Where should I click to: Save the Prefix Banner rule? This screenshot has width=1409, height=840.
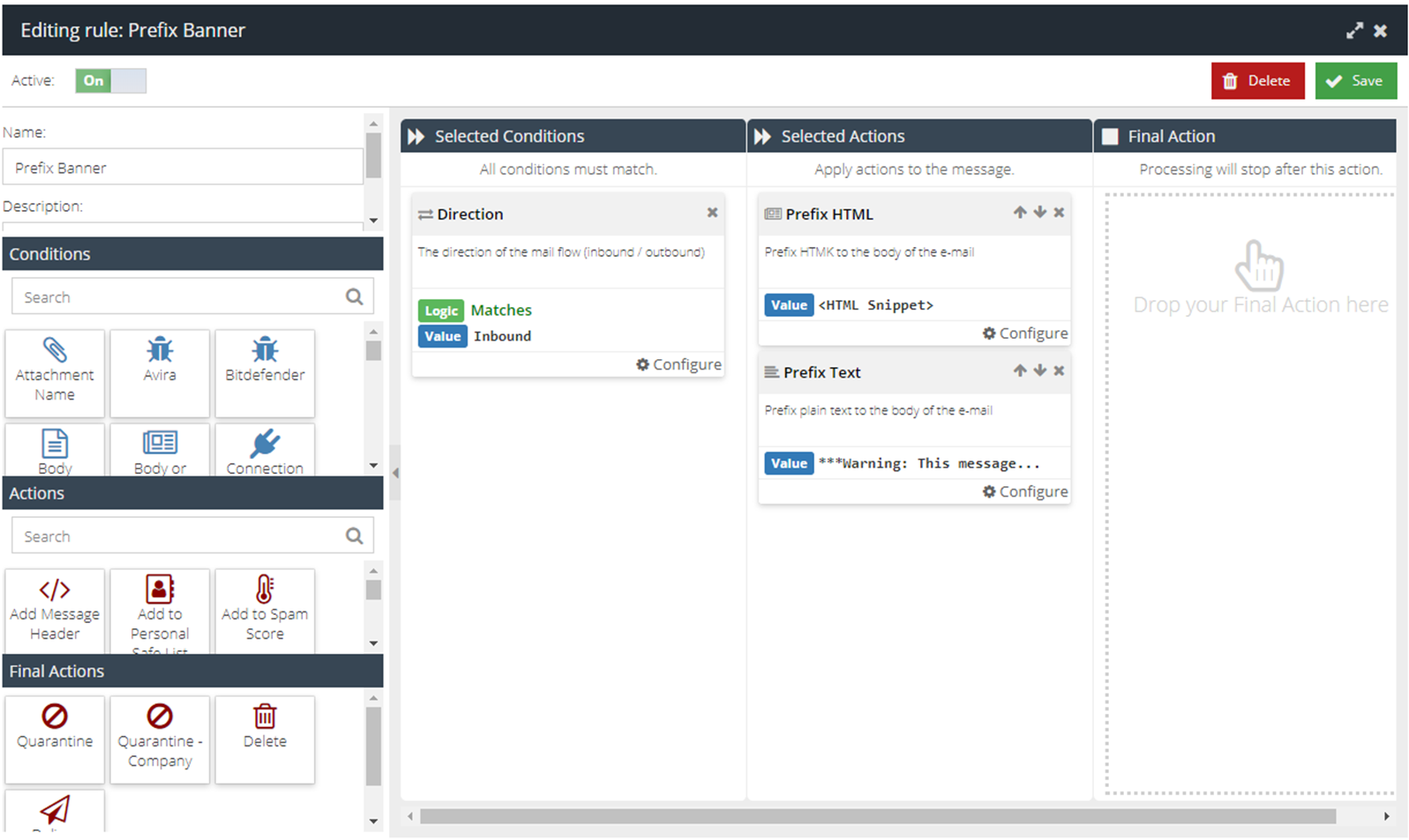point(1355,80)
